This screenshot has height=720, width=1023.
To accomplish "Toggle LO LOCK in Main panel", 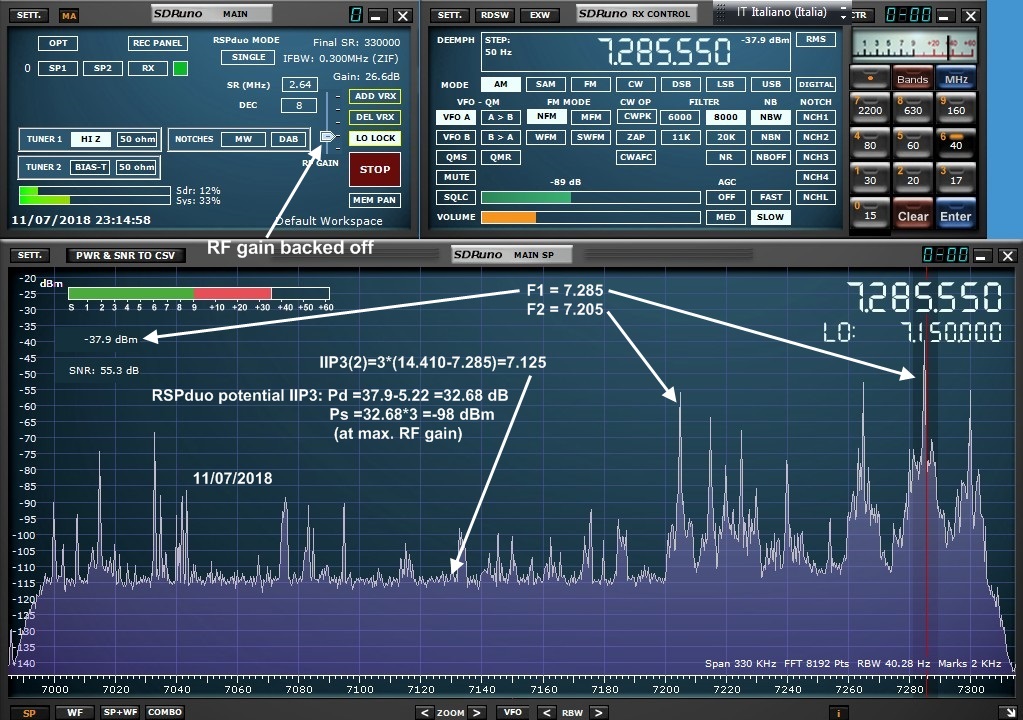I will point(374,138).
